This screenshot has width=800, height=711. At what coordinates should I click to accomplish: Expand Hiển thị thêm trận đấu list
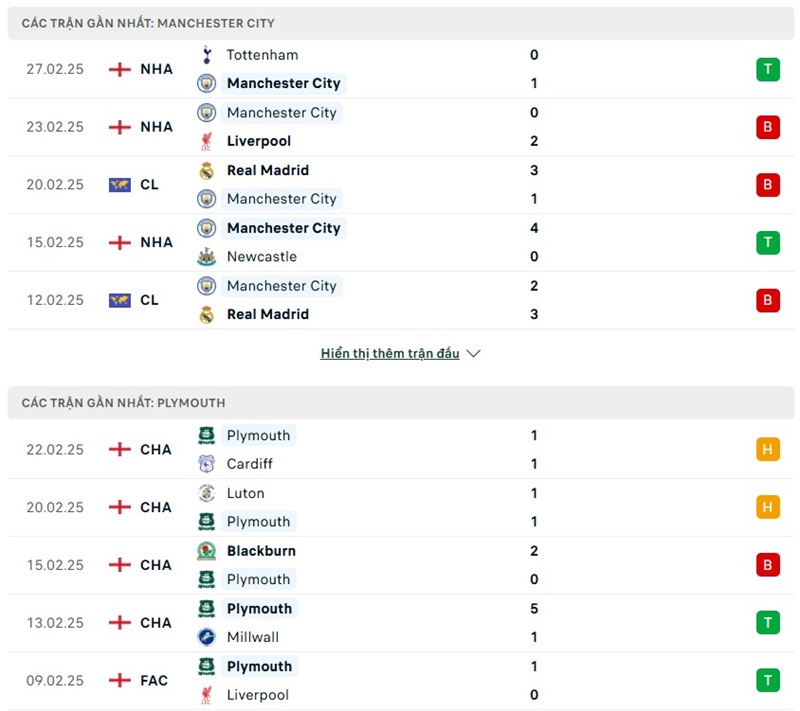(390, 353)
